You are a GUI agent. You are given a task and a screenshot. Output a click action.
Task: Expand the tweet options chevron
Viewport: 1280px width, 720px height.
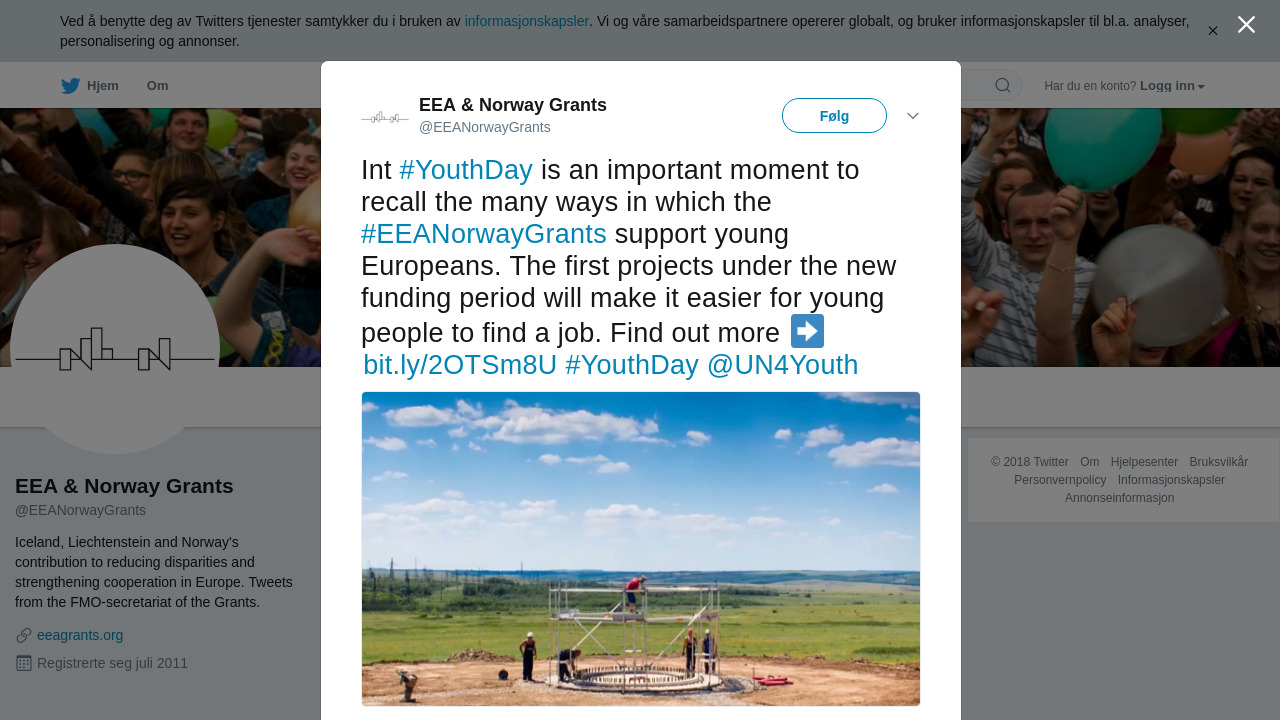pyautogui.click(x=913, y=116)
